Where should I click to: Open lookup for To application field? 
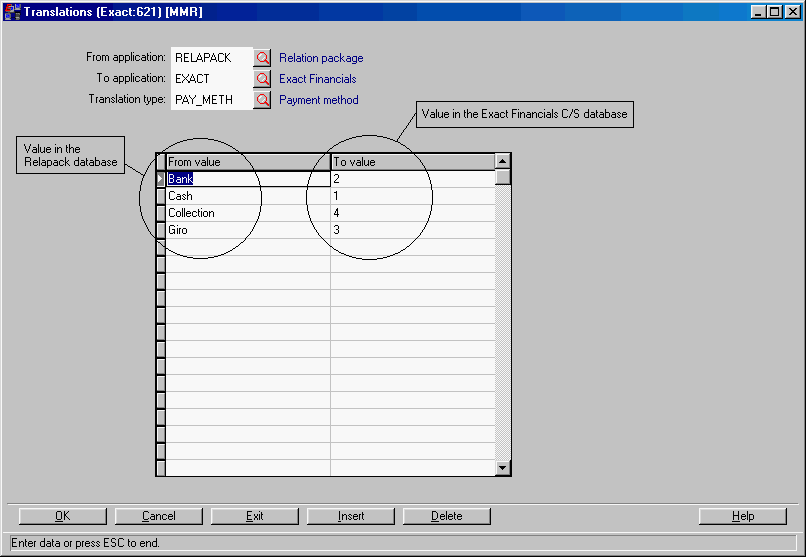(x=262, y=79)
